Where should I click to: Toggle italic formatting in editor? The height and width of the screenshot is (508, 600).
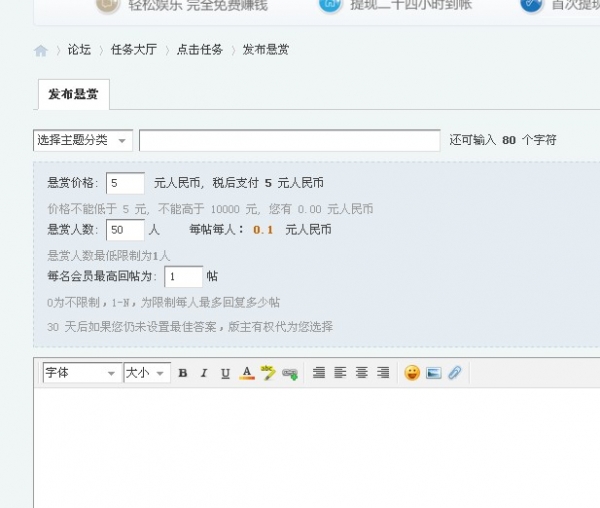(x=204, y=373)
